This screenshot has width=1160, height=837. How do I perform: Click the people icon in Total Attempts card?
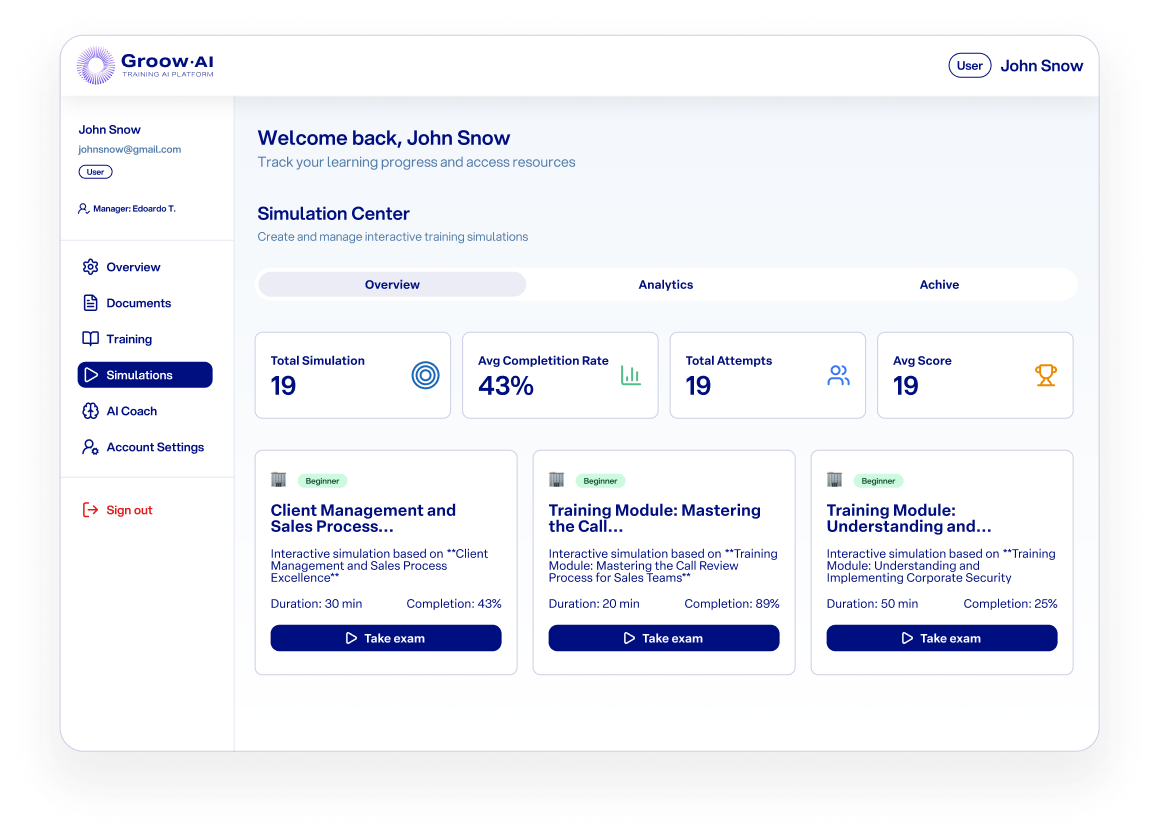838,376
